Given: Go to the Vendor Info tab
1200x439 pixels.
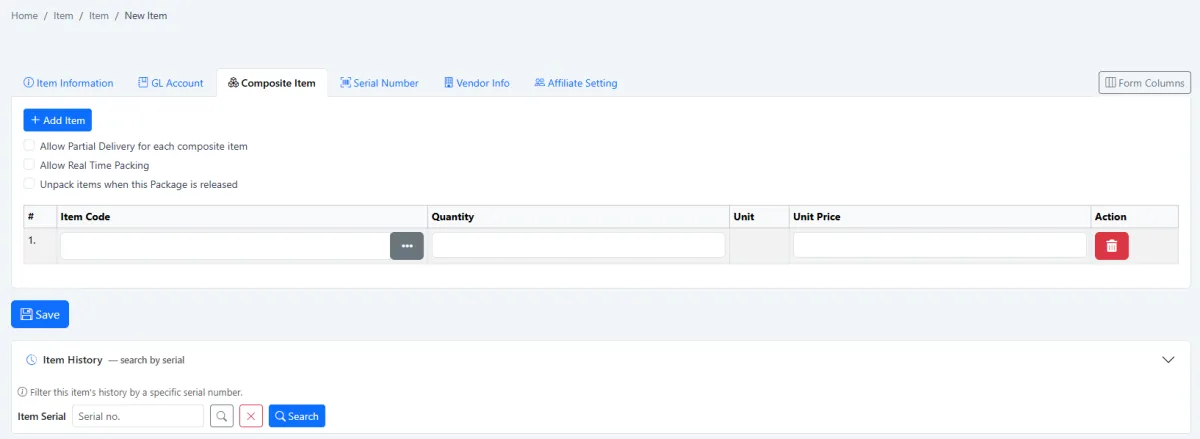Looking at the screenshot, I should [x=476, y=83].
